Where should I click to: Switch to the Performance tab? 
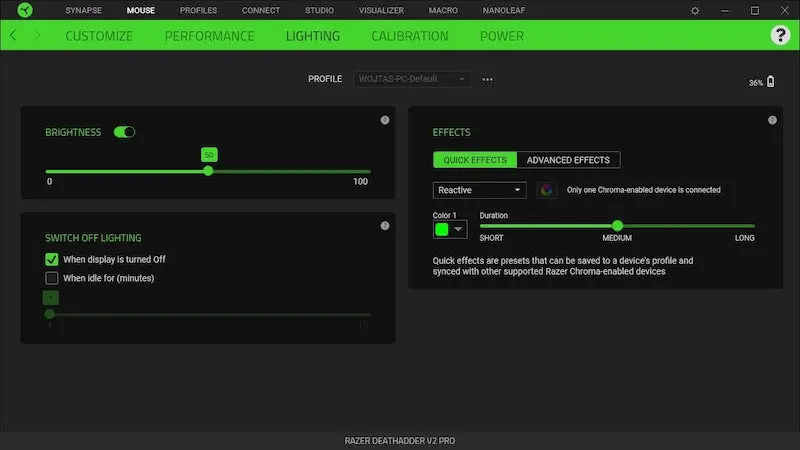[209, 36]
